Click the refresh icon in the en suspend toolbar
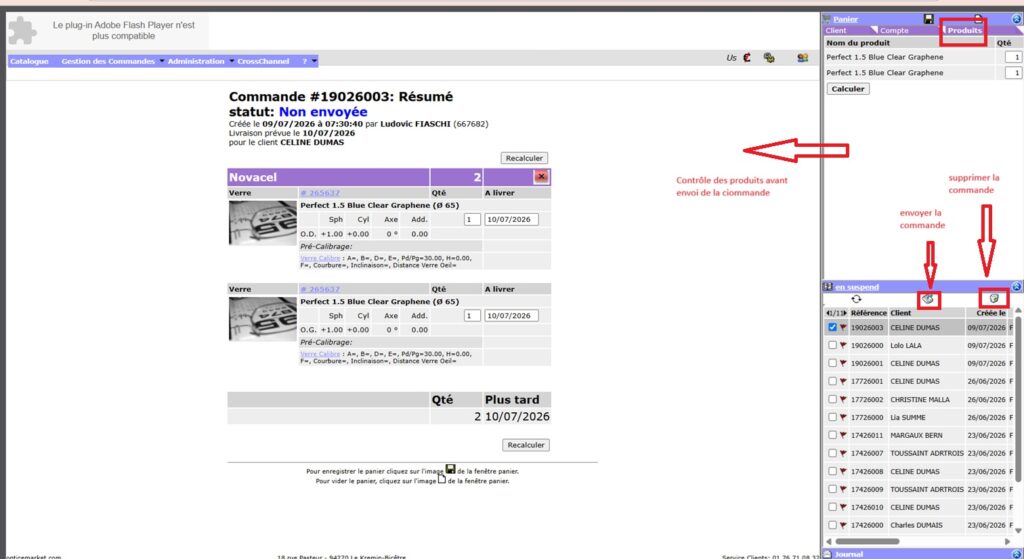The image size is (1024, 559). [856, 299]
